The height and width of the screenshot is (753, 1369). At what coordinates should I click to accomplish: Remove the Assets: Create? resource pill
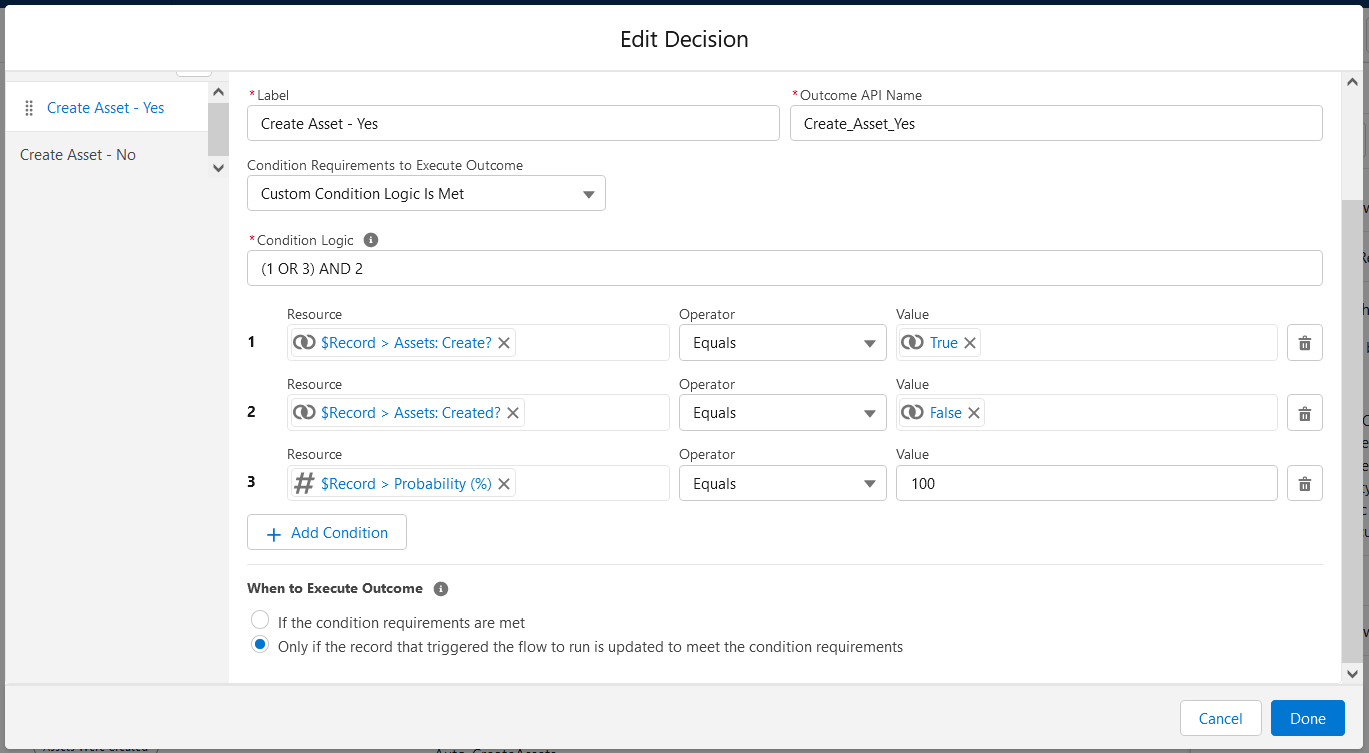click(504, 343)
